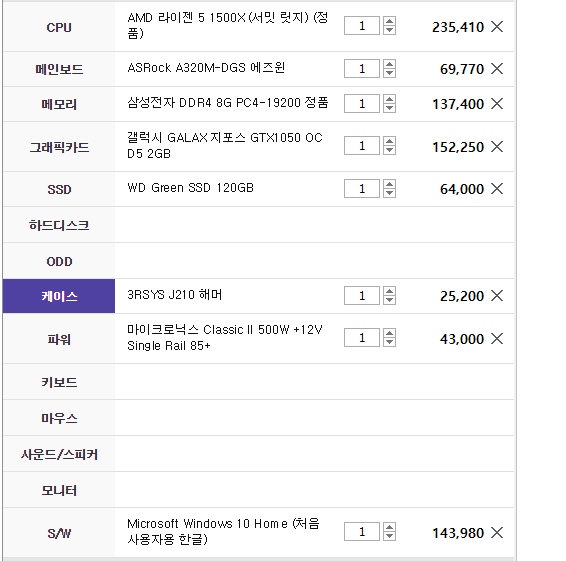Open the 하드디스크 category
Screen dimensions: 566x561
[x=59, y=225]
